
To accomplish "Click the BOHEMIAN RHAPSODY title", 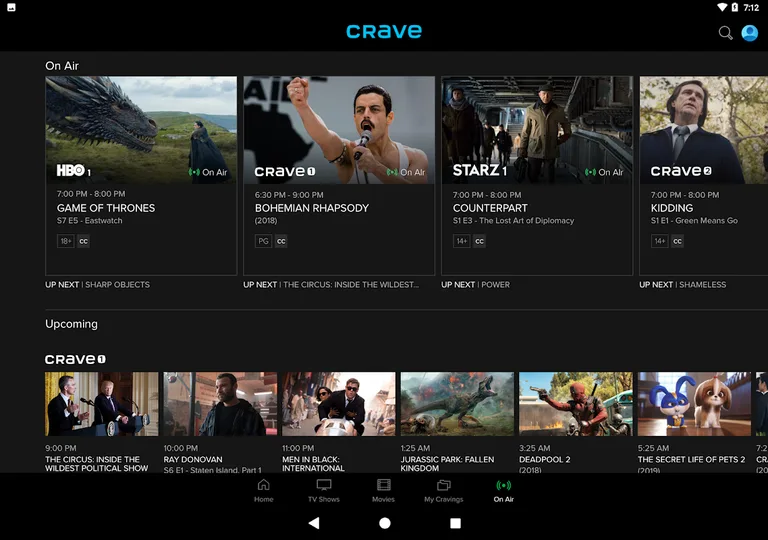I will pos(312,208).
